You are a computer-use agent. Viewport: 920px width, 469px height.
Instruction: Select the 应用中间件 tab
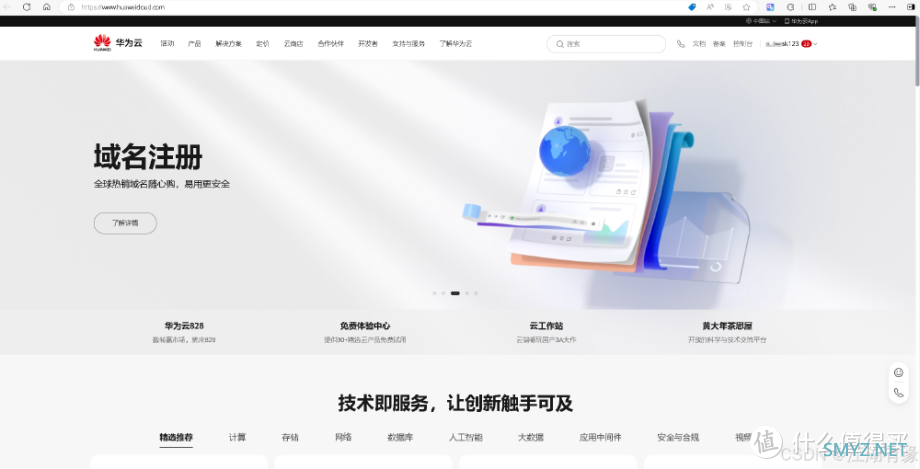(x=600, y=437)
